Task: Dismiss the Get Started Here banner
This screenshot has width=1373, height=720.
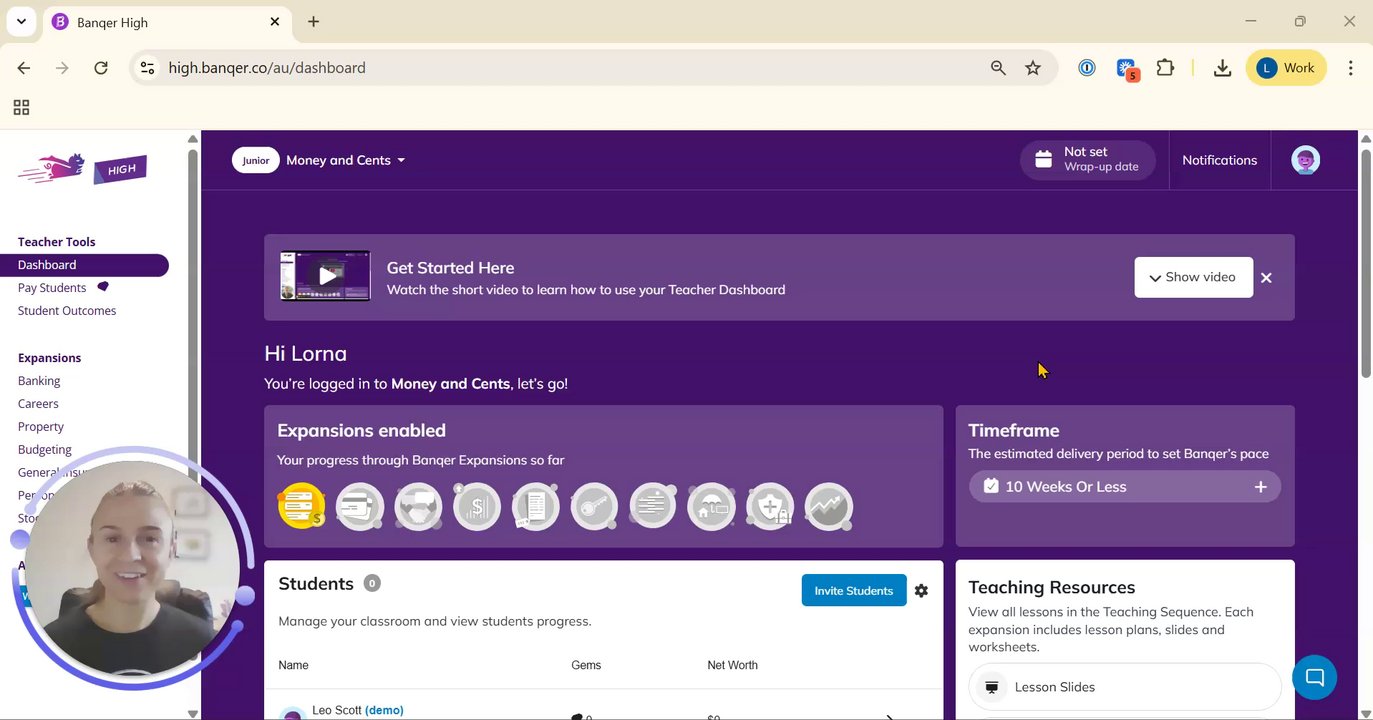Action: click(1266, 278)
